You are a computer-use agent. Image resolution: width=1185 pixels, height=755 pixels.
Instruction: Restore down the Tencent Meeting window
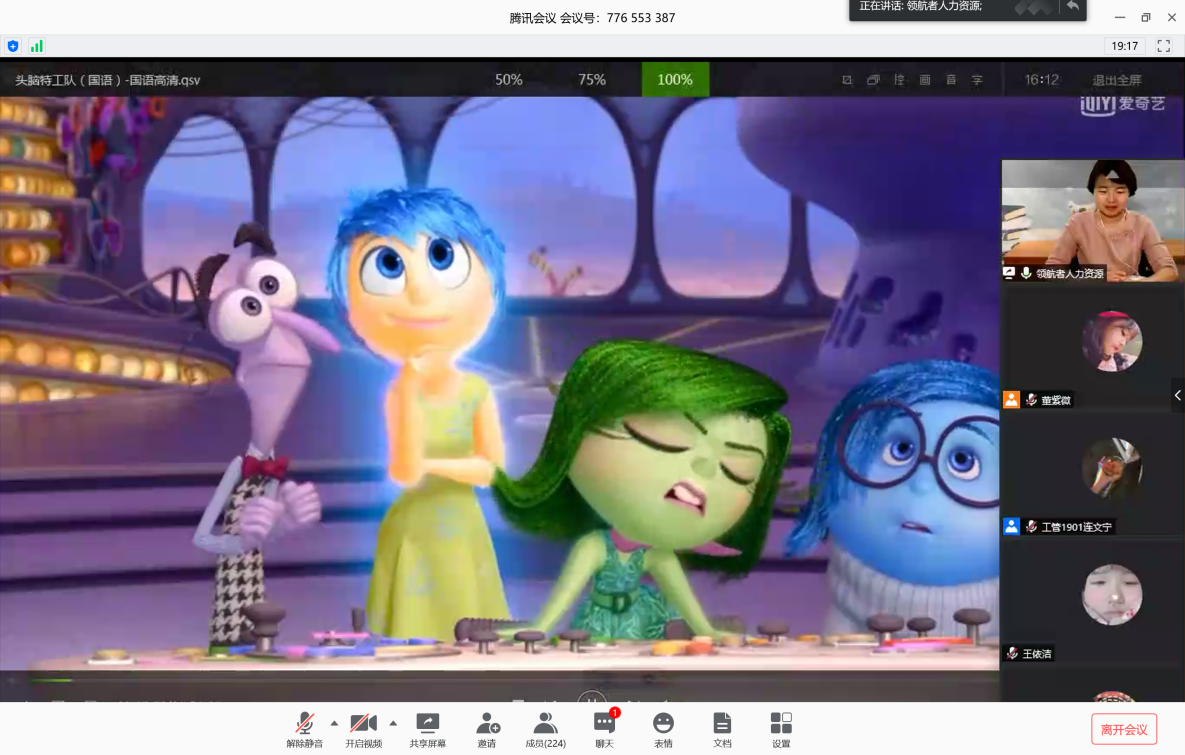(x=1146, y=17)
